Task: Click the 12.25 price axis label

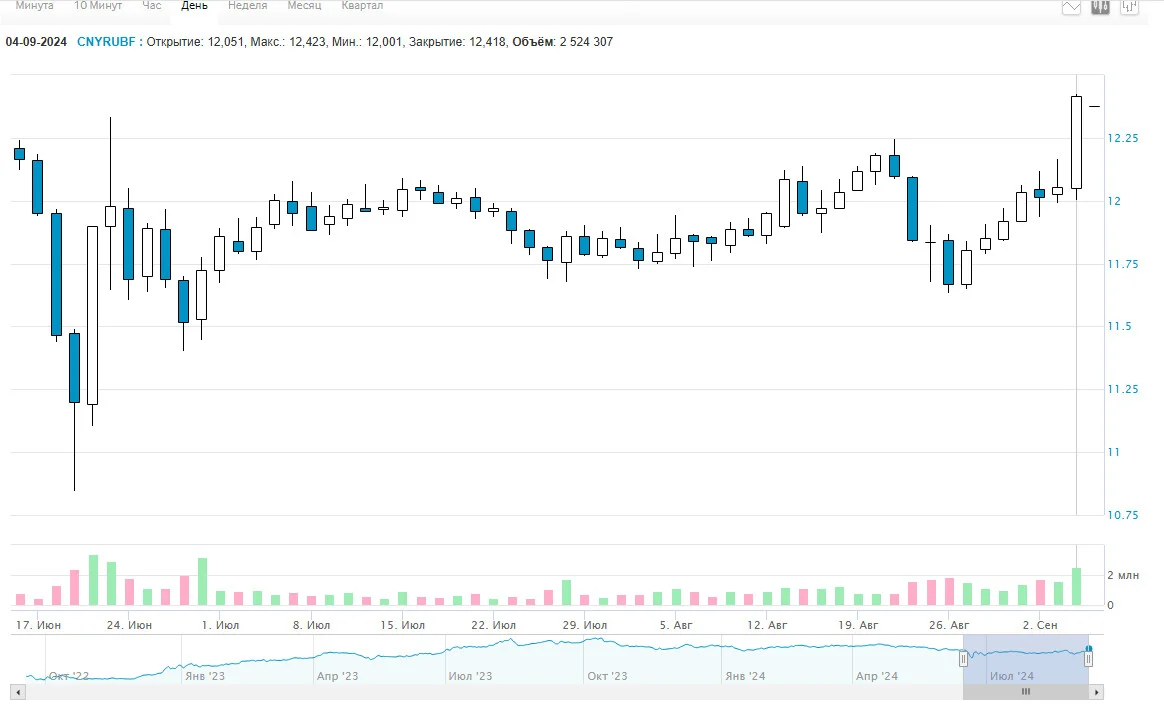Action: point(1122,138)
